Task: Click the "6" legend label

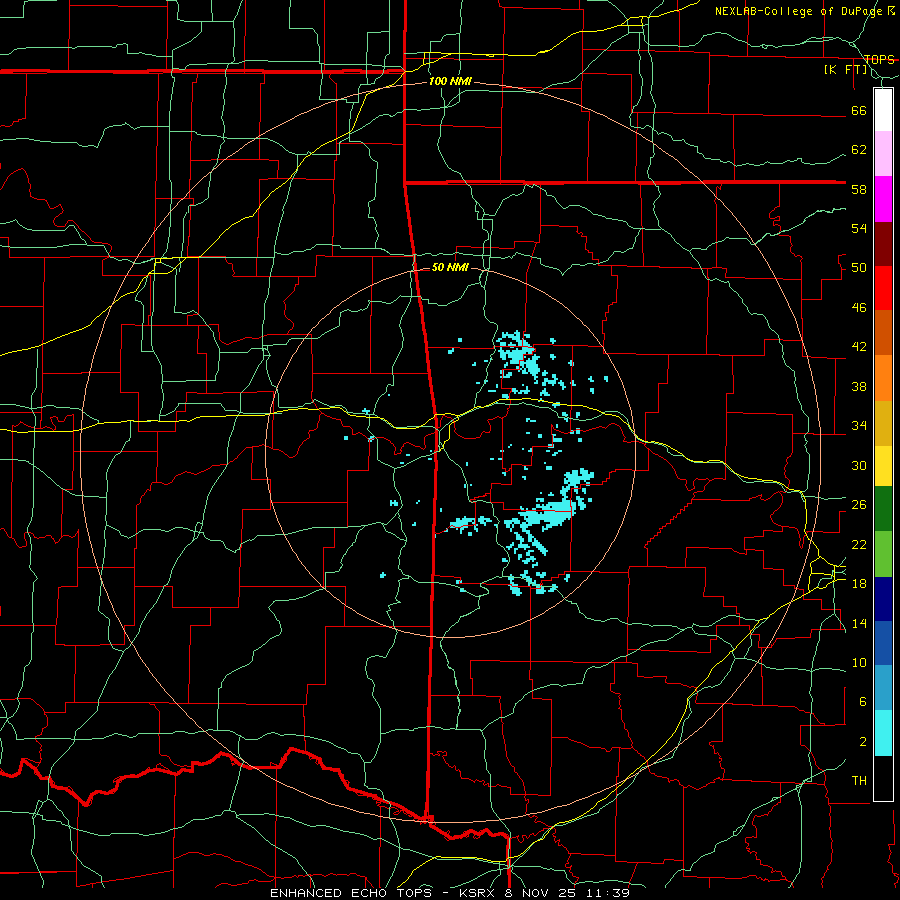Action: pos(863,702)
